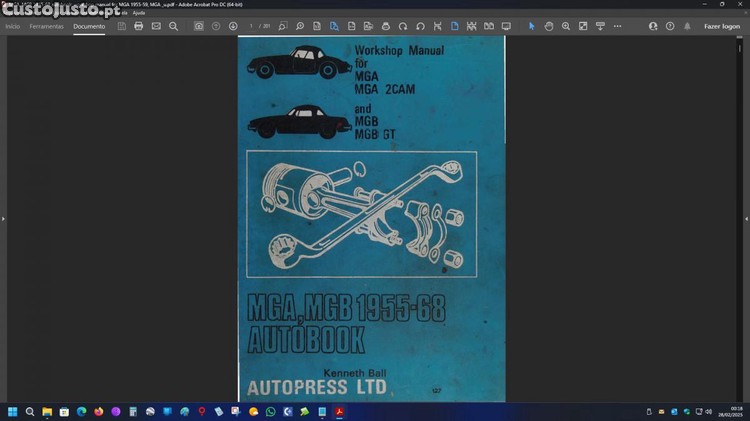Go to the previous page arrow
The image size is (750, 421).
click(x=216, y=26)
